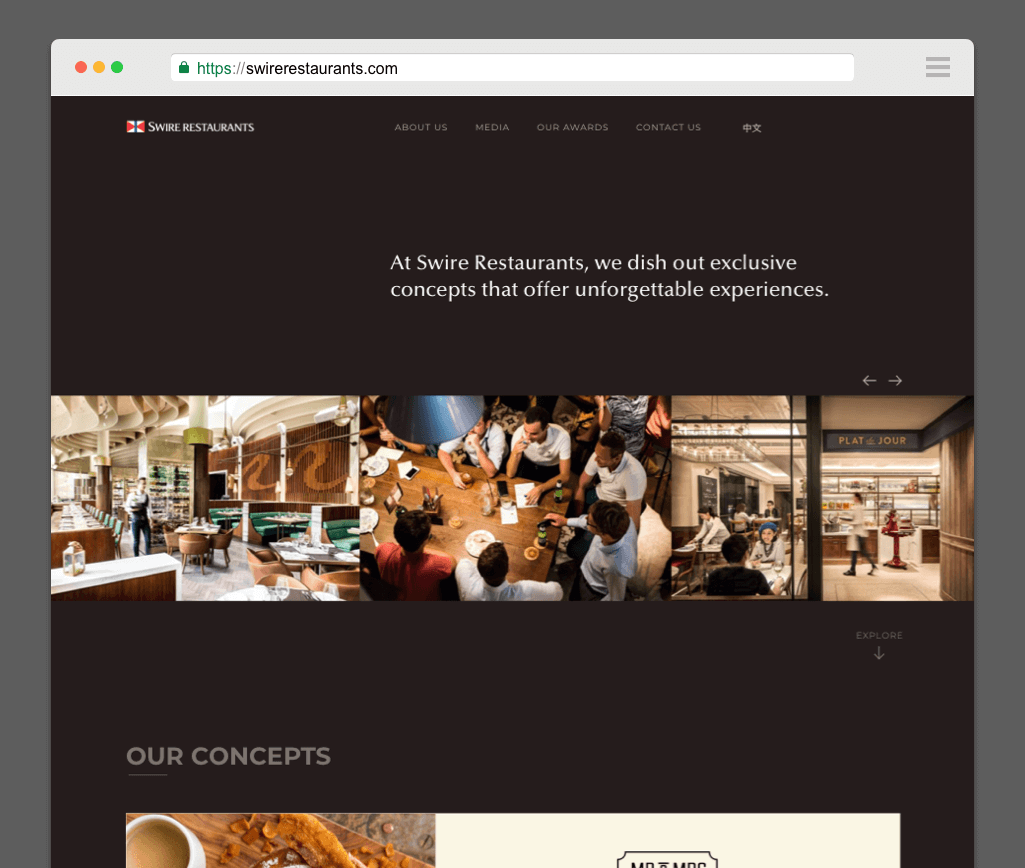The image size is (1025, 868).
Task: Open the Contact Us link
Action: (668, 127)
